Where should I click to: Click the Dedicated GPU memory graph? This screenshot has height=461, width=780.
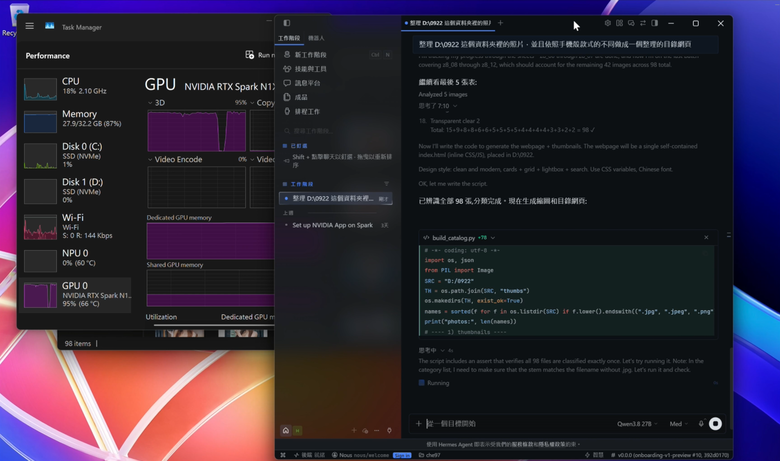click(210, 241)
